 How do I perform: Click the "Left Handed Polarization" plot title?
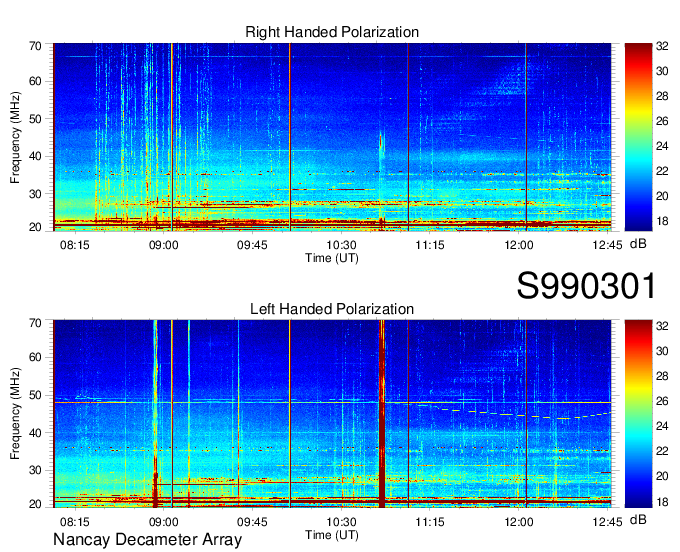point(332,309)
